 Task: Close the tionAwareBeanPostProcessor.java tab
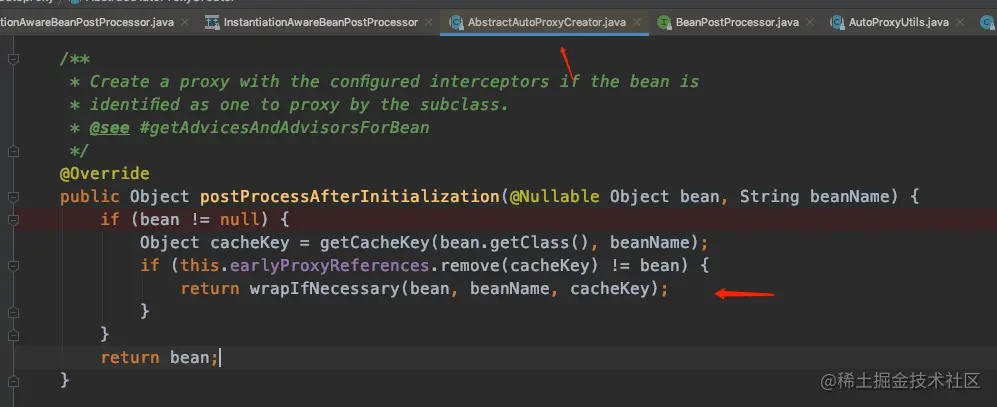point(185,22)
